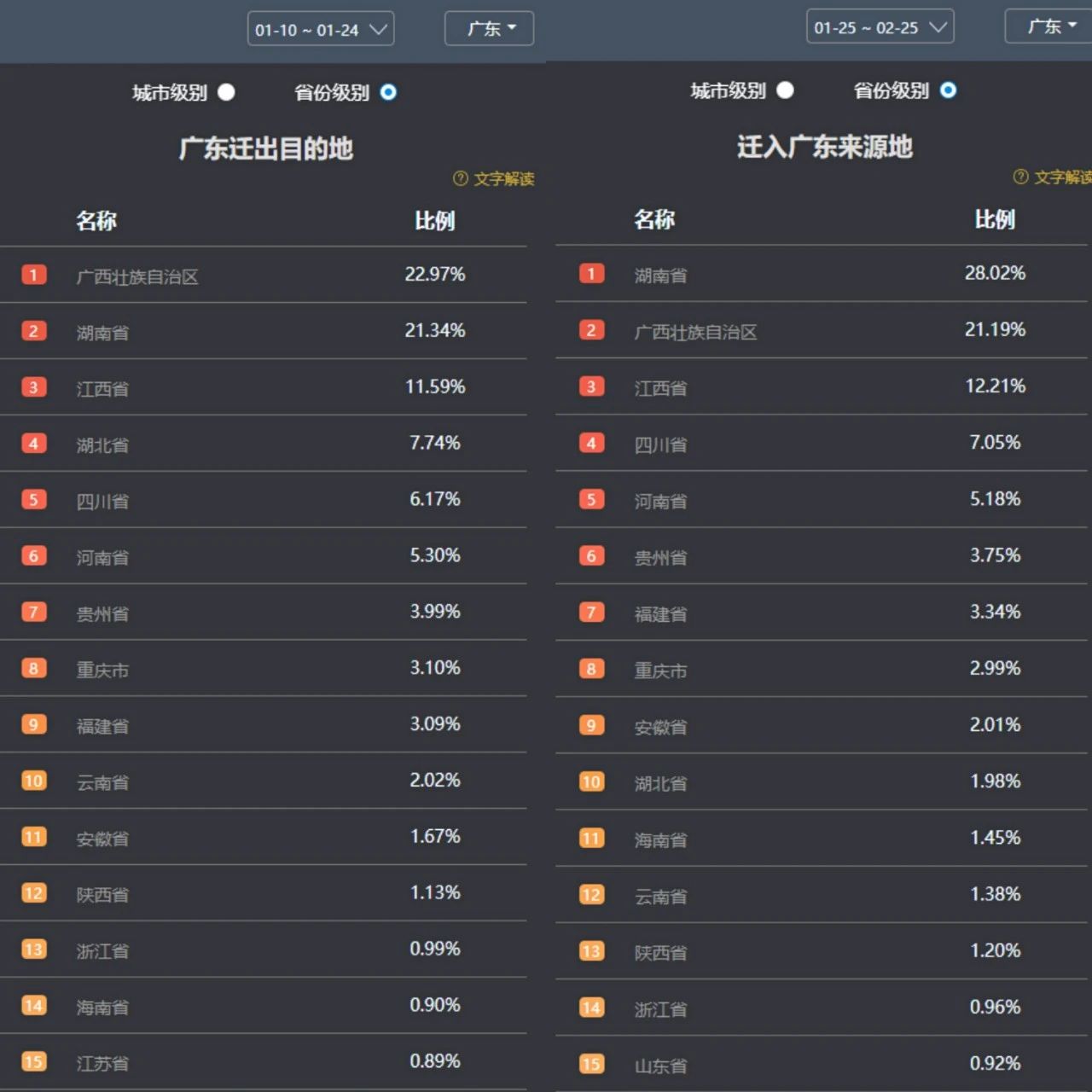This screenshot has height=1092, width=1092.
Task: Click rank 1 badge next to 湖南省 in right table
Action: point(591,273)
